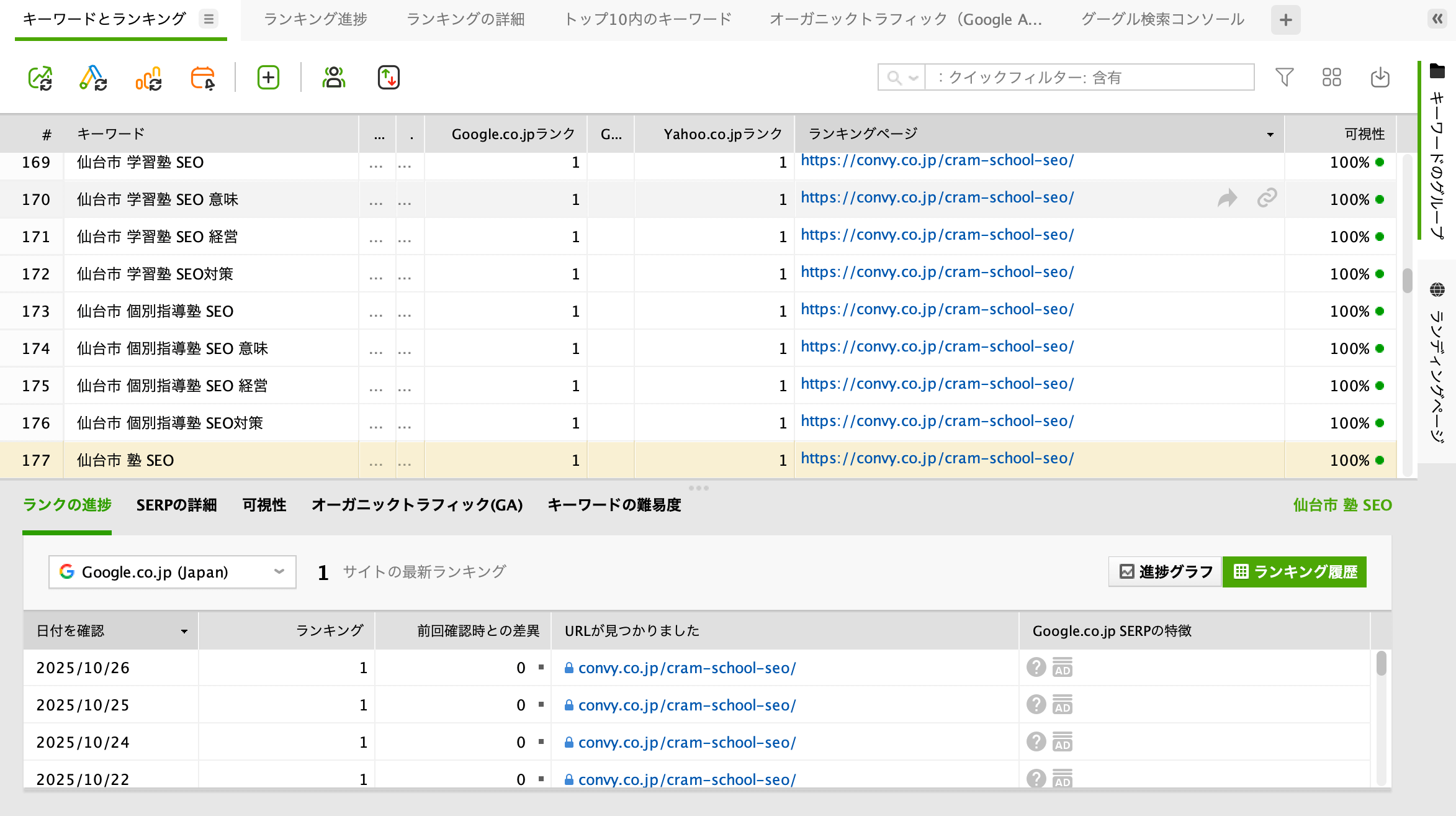Click the filter funnel icon
The width and height of the screenshot is (1456, 816).
pyautogui.click(x=1284, y=78)
